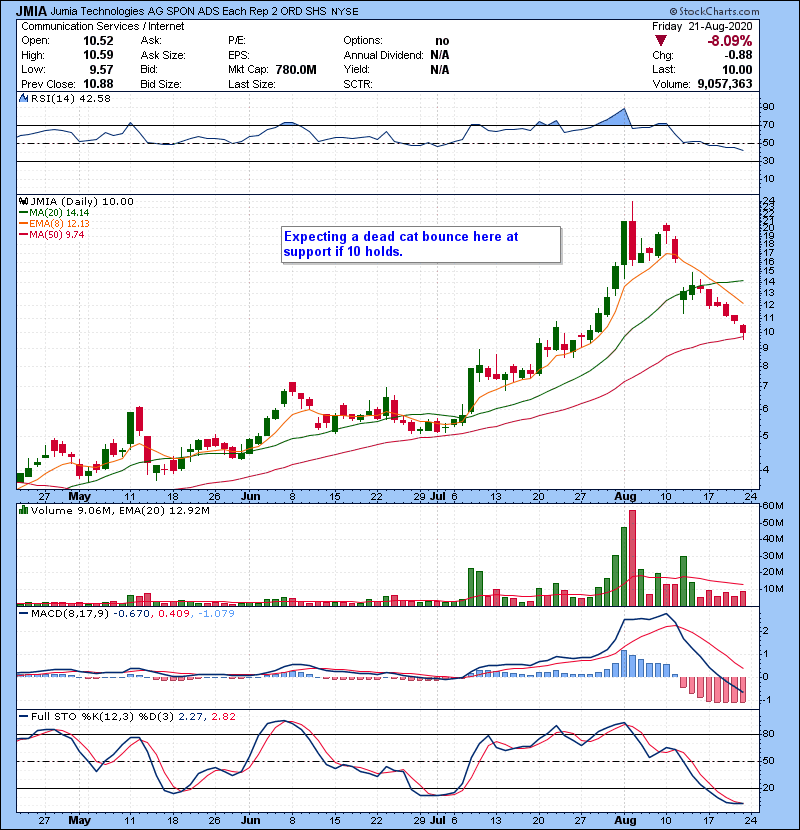This screenshot has width=800, height=830.
Task: Click the Chg -0.88 value
Action: pyautogui.click(x=739, y=55)
